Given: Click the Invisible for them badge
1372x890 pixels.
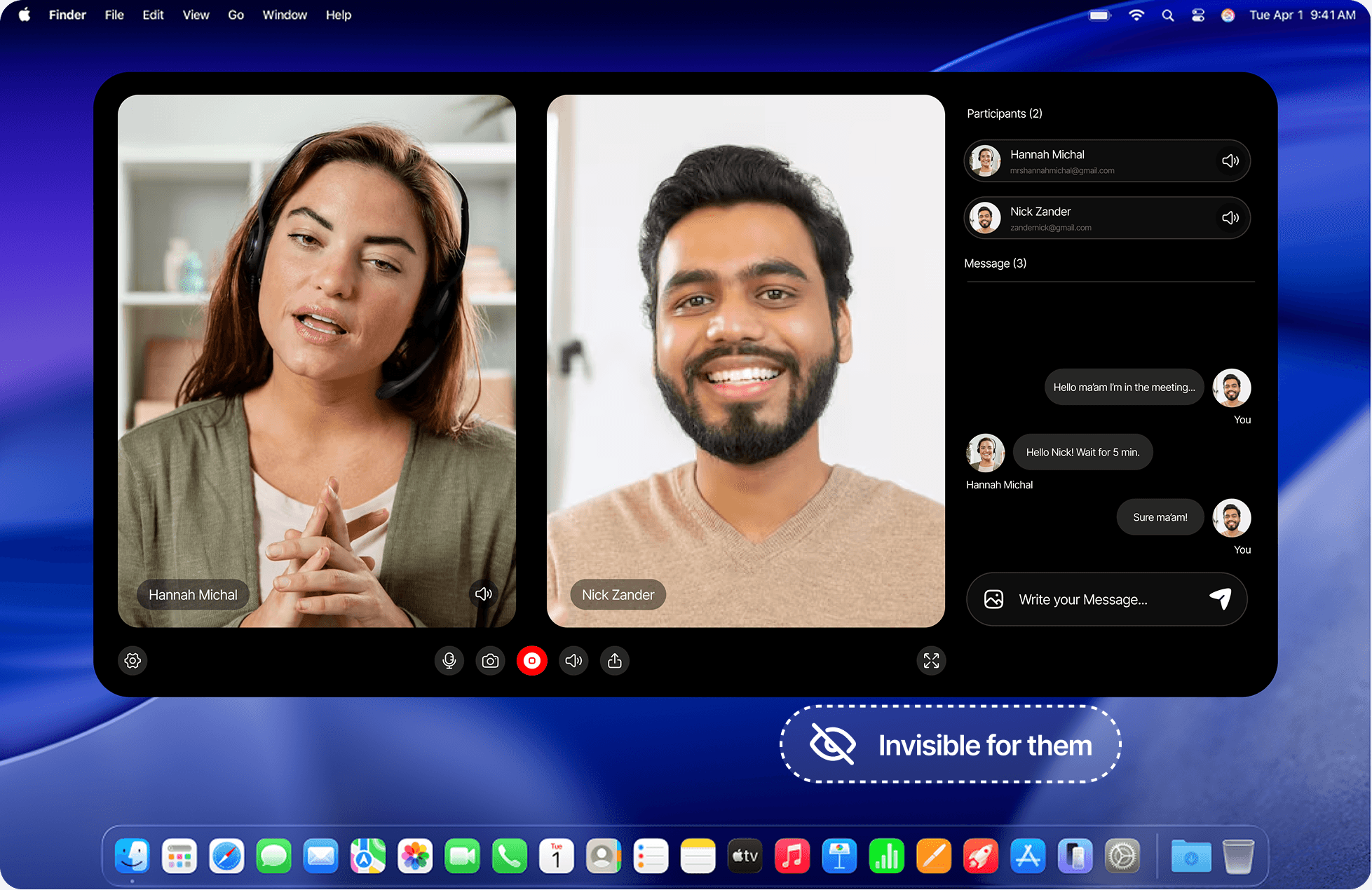Looking at the screenshot, I should pyautogui.click(x=950, y=744).
